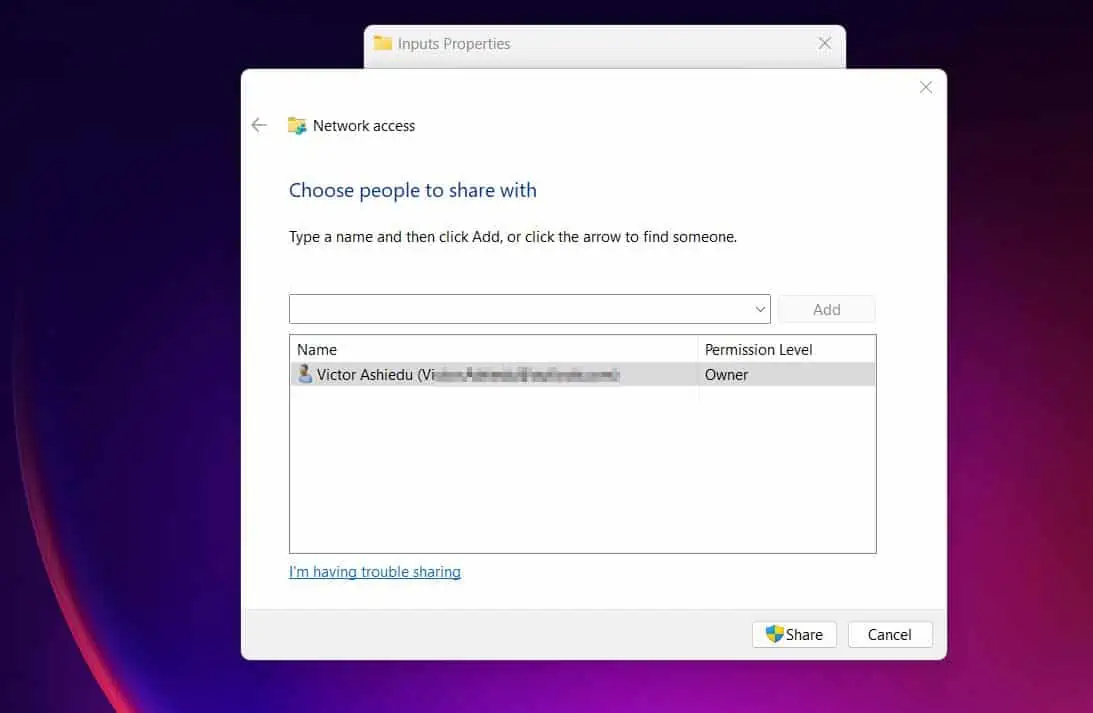The width and height of the screenshot is (1093, 713).
Task: Open the 'I'm having trouble sharing' link
Action: 375,572
